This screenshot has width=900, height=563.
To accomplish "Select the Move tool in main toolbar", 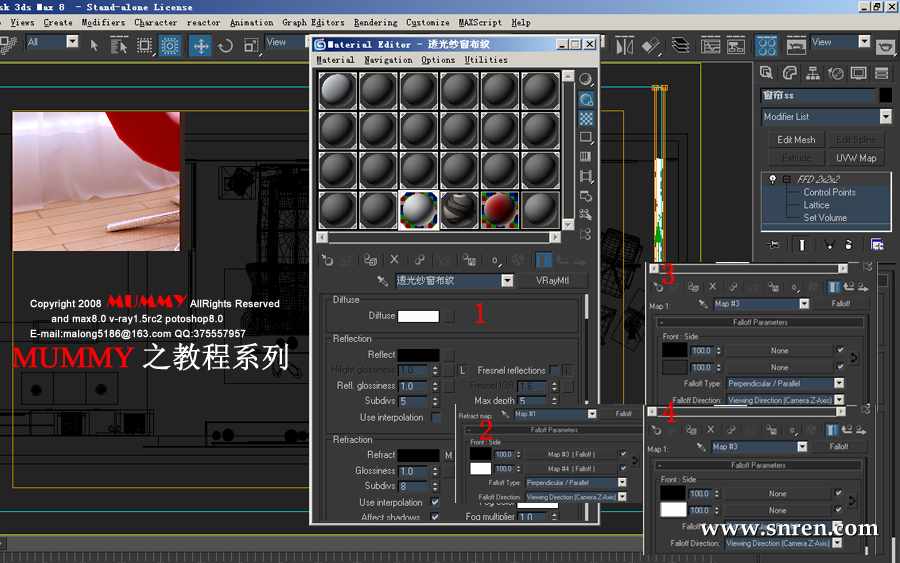I will point(200,45).
